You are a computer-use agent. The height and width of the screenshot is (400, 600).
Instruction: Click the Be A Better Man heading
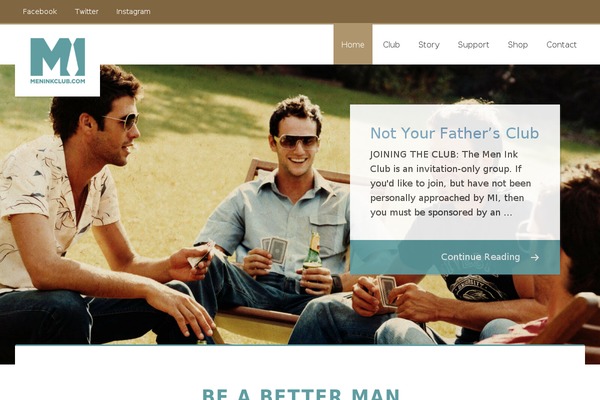[x=301, y=394]
